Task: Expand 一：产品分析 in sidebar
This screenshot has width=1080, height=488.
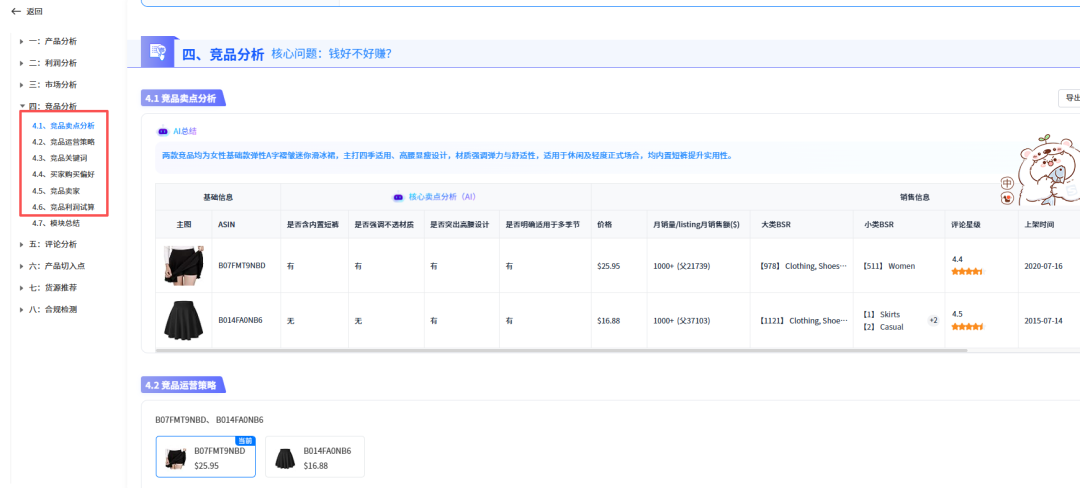Action: point(22,41)
